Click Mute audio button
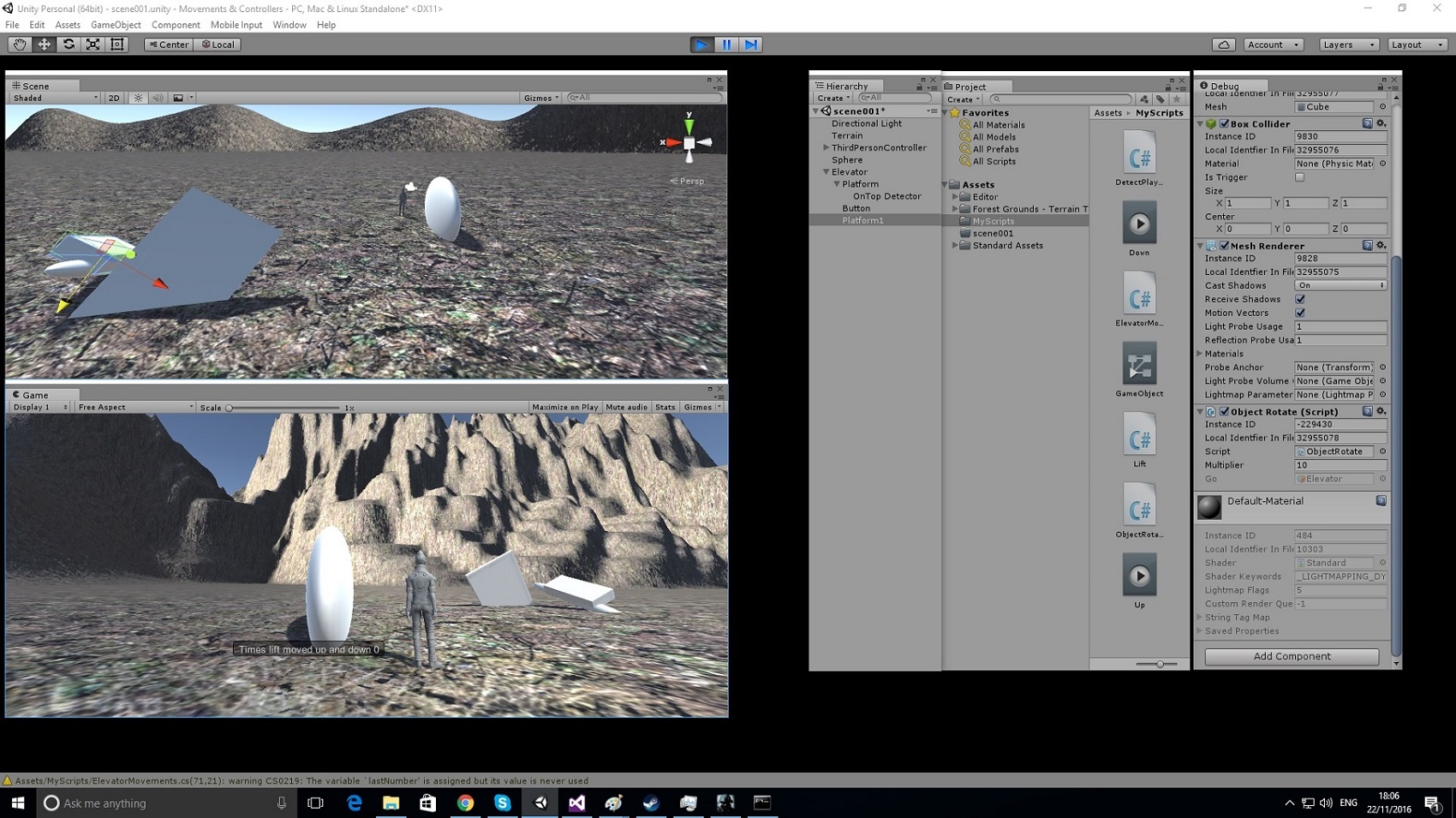 pyautogui.click(x=626, y=407)
